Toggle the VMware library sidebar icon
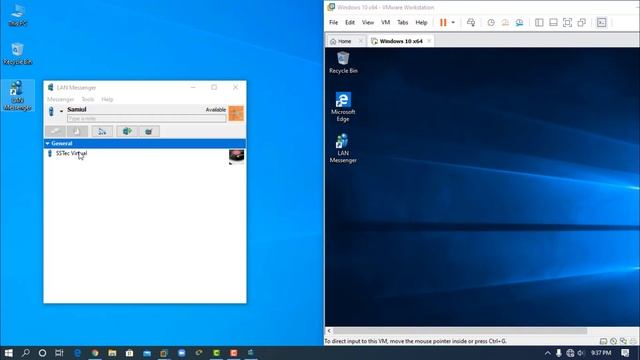The width and height of the screenshot is (640, 360). [539, 22]
